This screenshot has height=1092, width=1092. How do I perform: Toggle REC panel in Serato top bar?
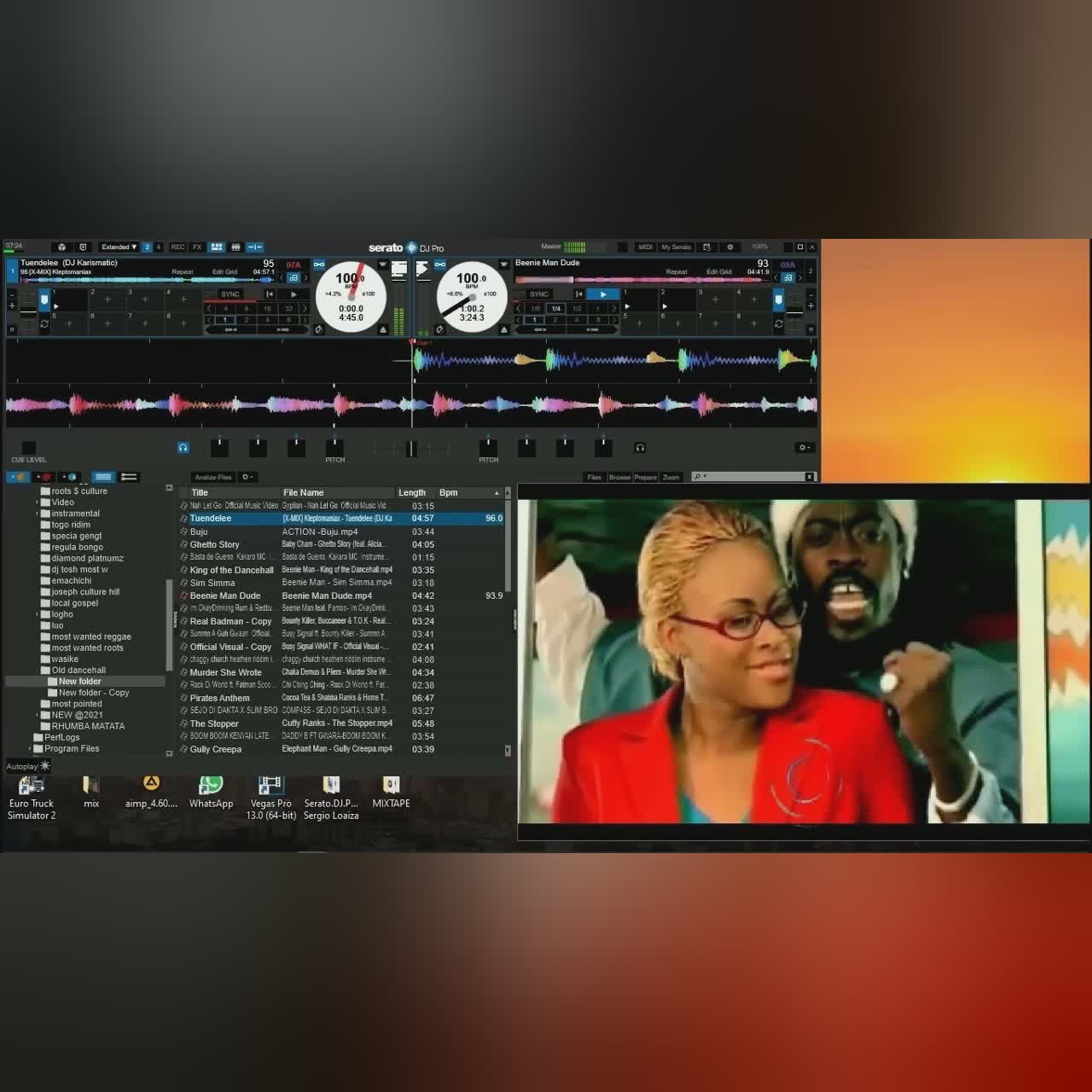tap(177, 247)
